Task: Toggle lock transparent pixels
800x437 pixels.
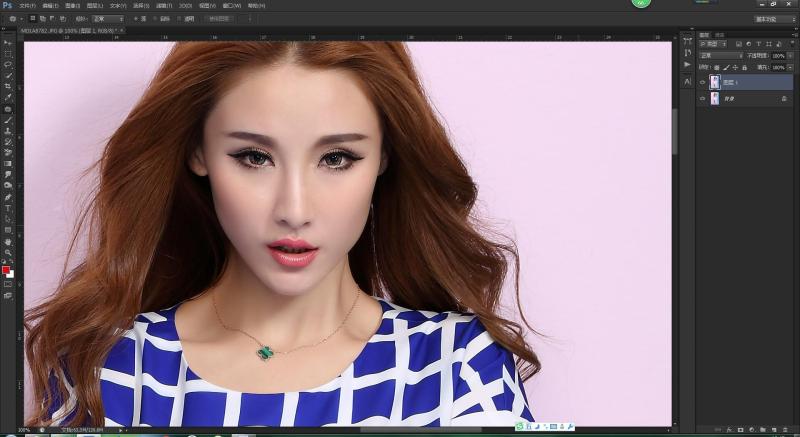Action: coord(717,67)
